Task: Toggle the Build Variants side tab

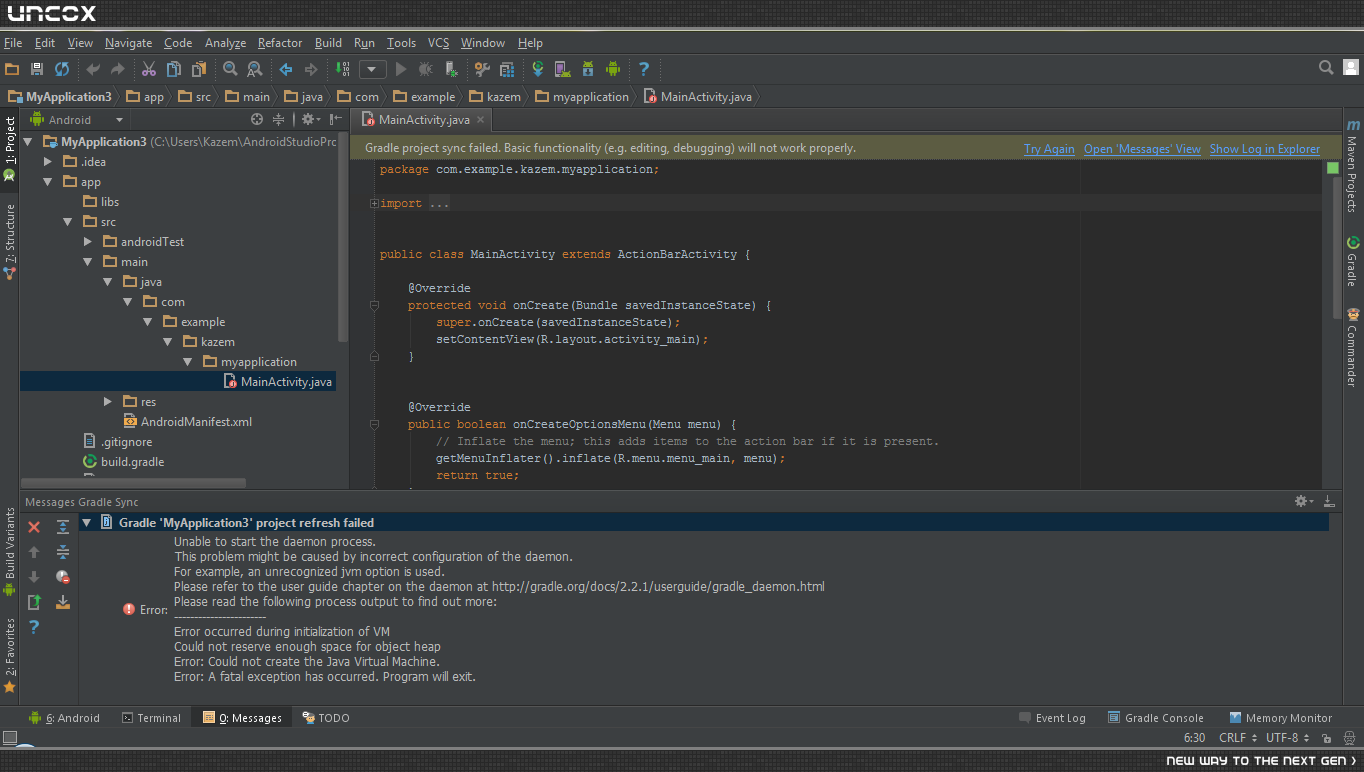Action: click(10, 552)
